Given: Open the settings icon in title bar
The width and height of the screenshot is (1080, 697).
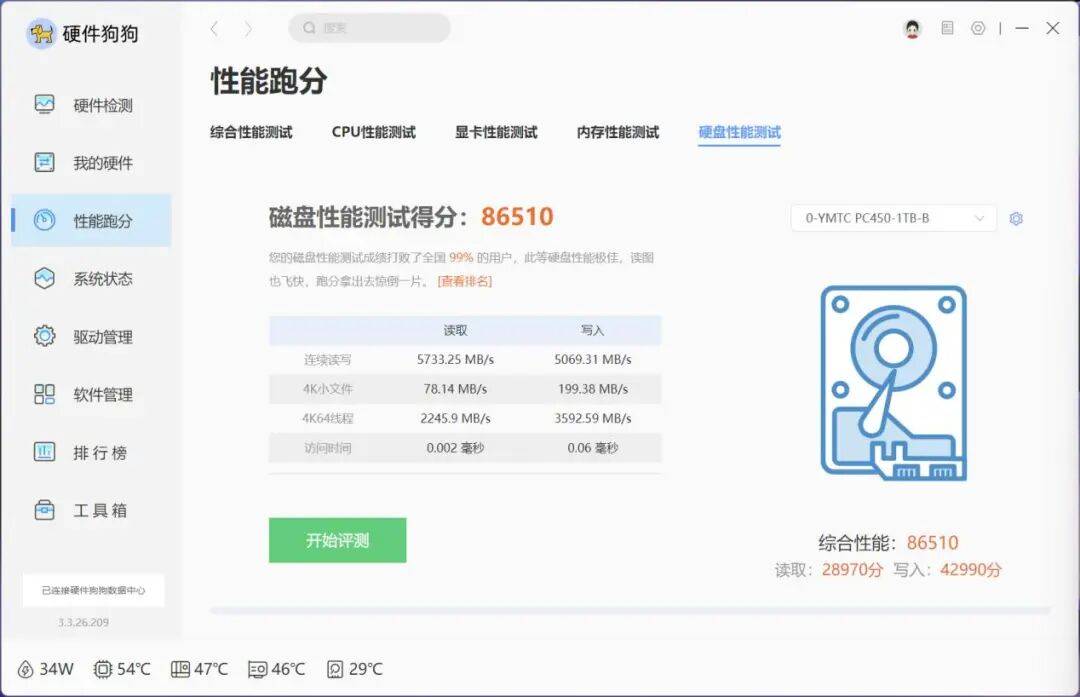Looking at the screenshot, I should [x=978, y=28].
